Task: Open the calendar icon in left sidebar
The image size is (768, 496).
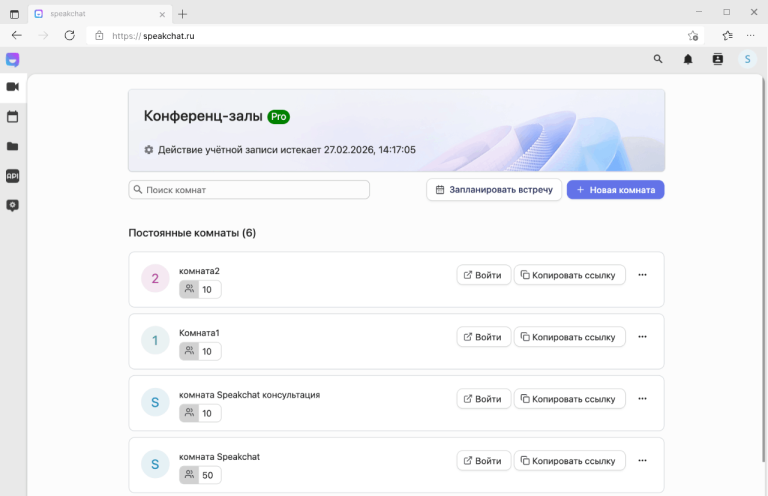Action: click(x=13, y=117)
